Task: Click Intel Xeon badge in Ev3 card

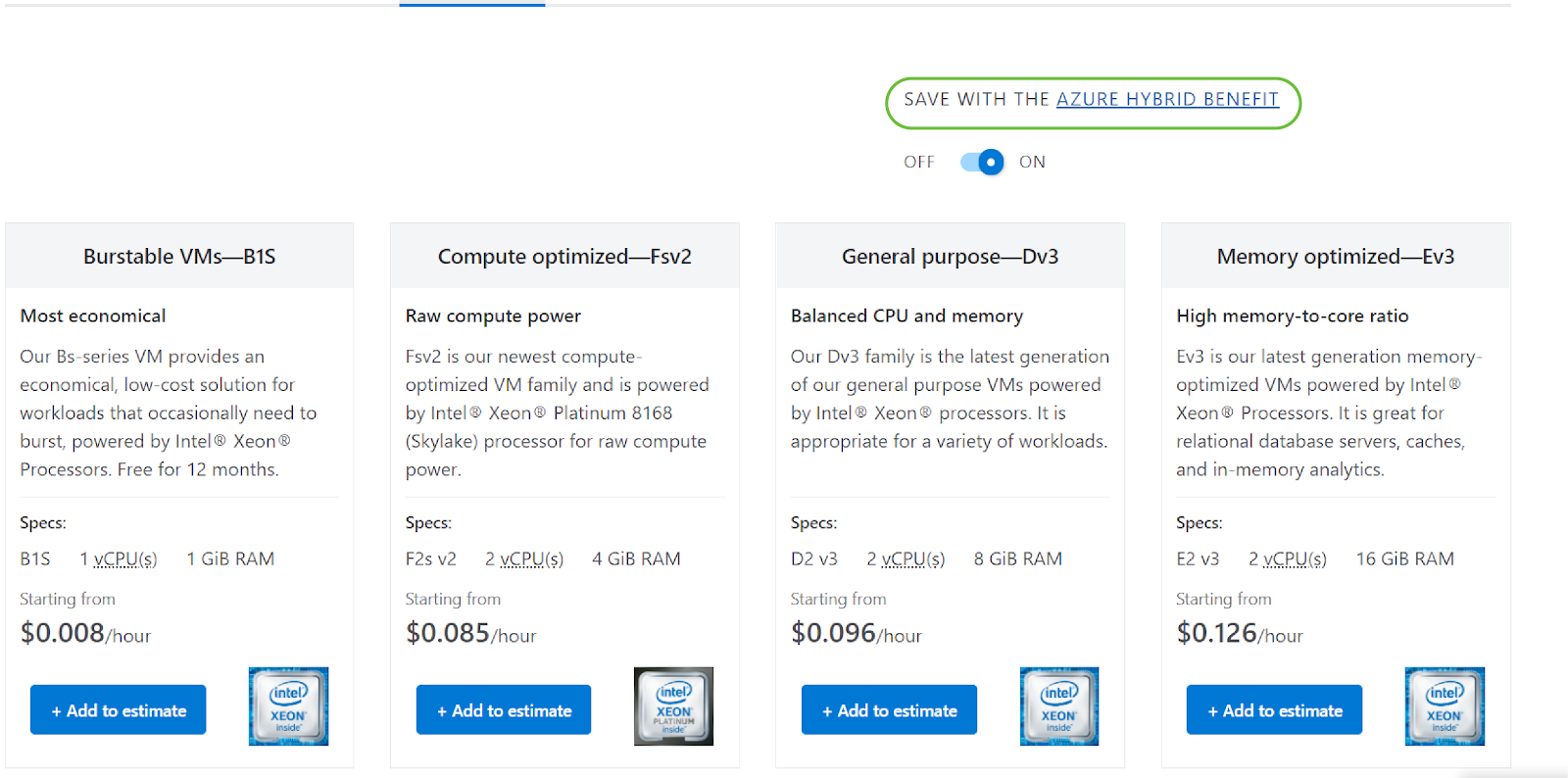Action: coord(1445,706)
